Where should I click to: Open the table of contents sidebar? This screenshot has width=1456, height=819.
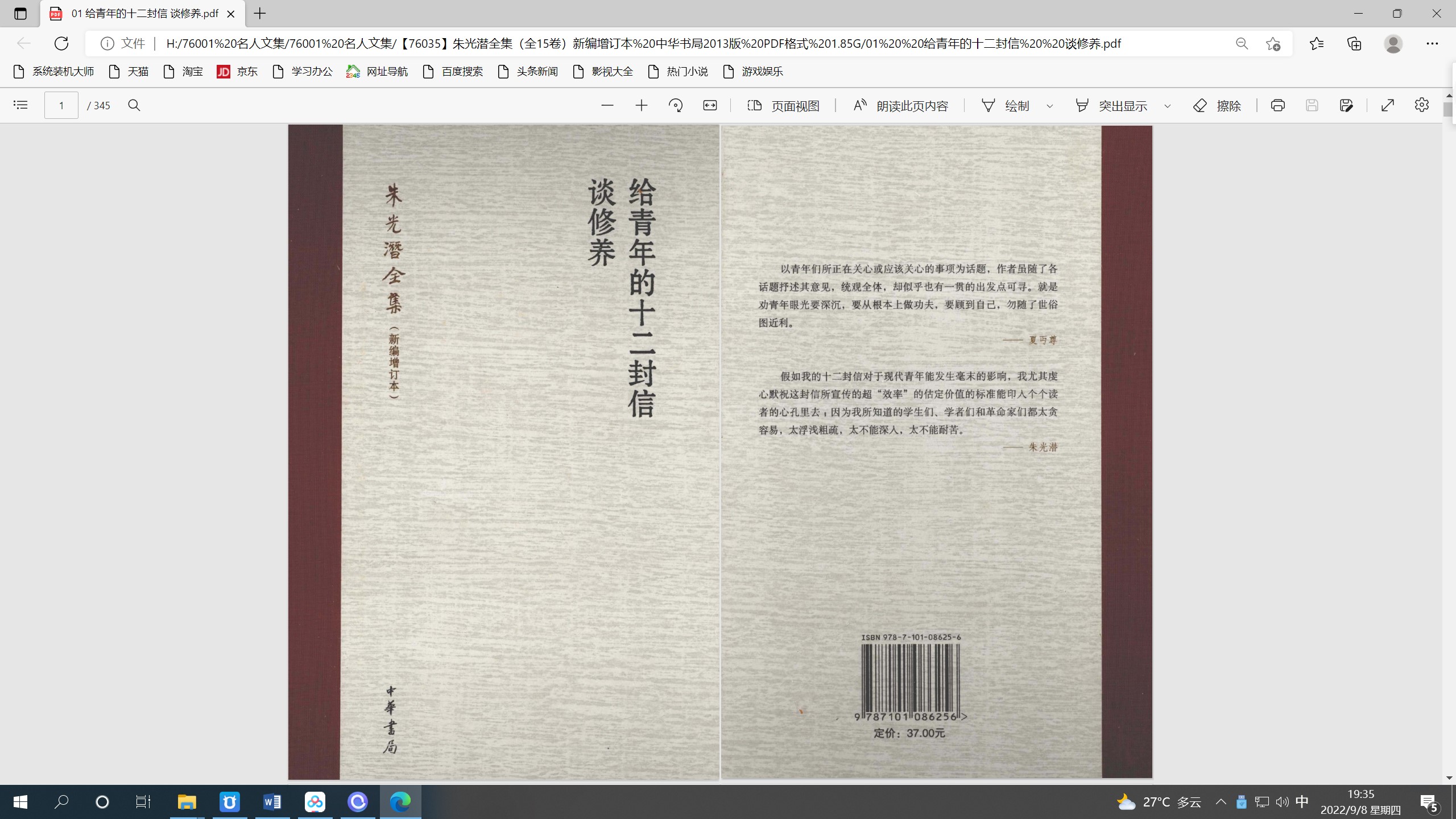(20, 105)
